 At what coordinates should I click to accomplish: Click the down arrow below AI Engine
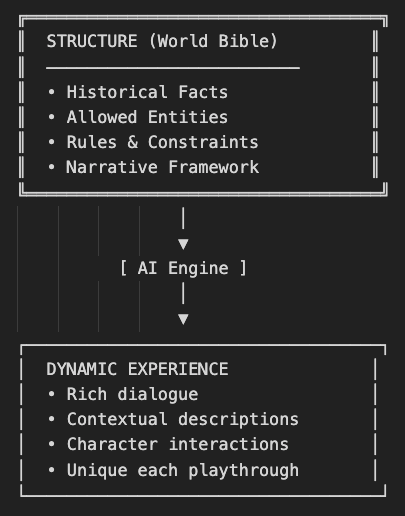(x=183, y=319)
